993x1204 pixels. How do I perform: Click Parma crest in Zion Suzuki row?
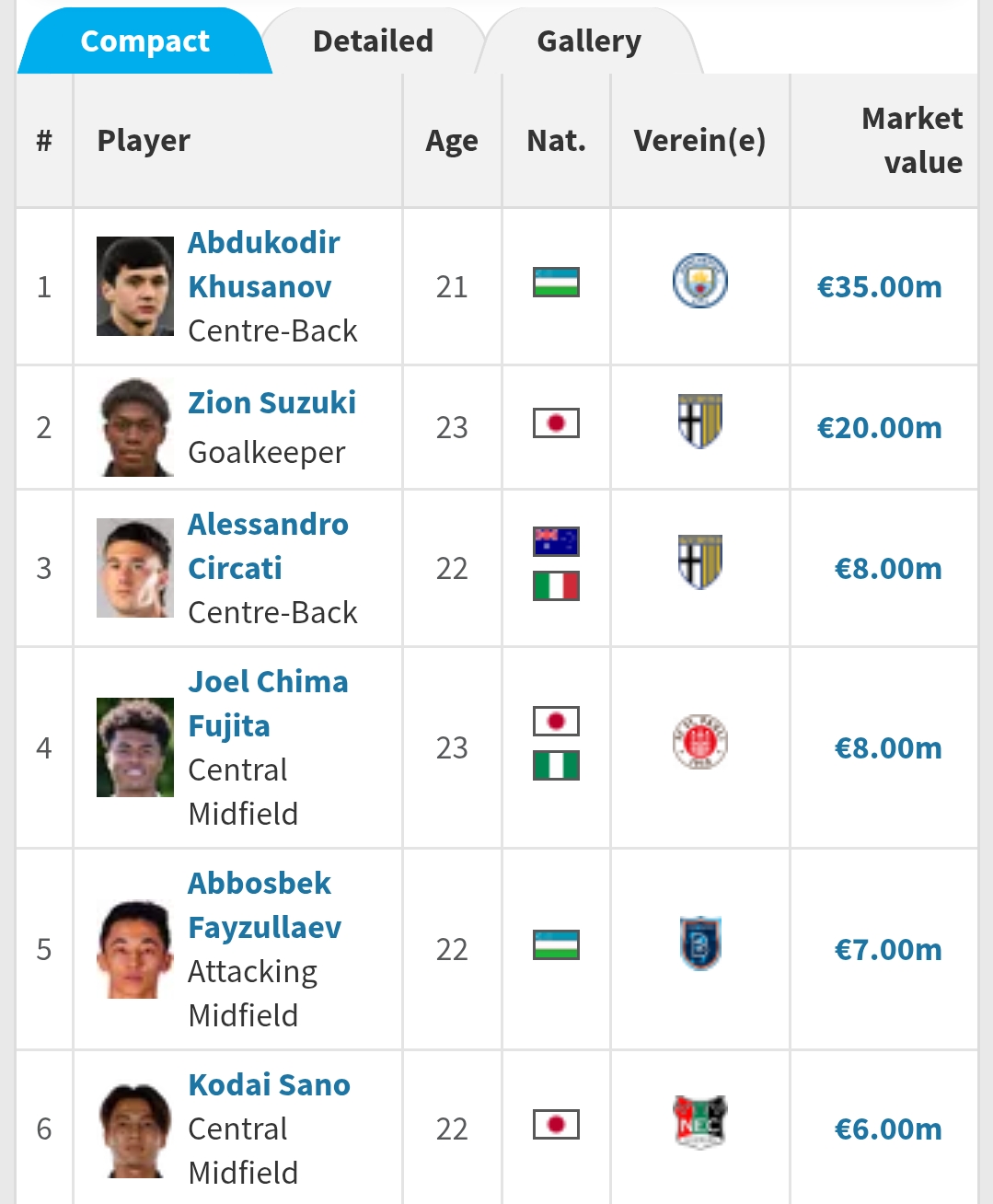pyautogui.click(x=699, y=422)
